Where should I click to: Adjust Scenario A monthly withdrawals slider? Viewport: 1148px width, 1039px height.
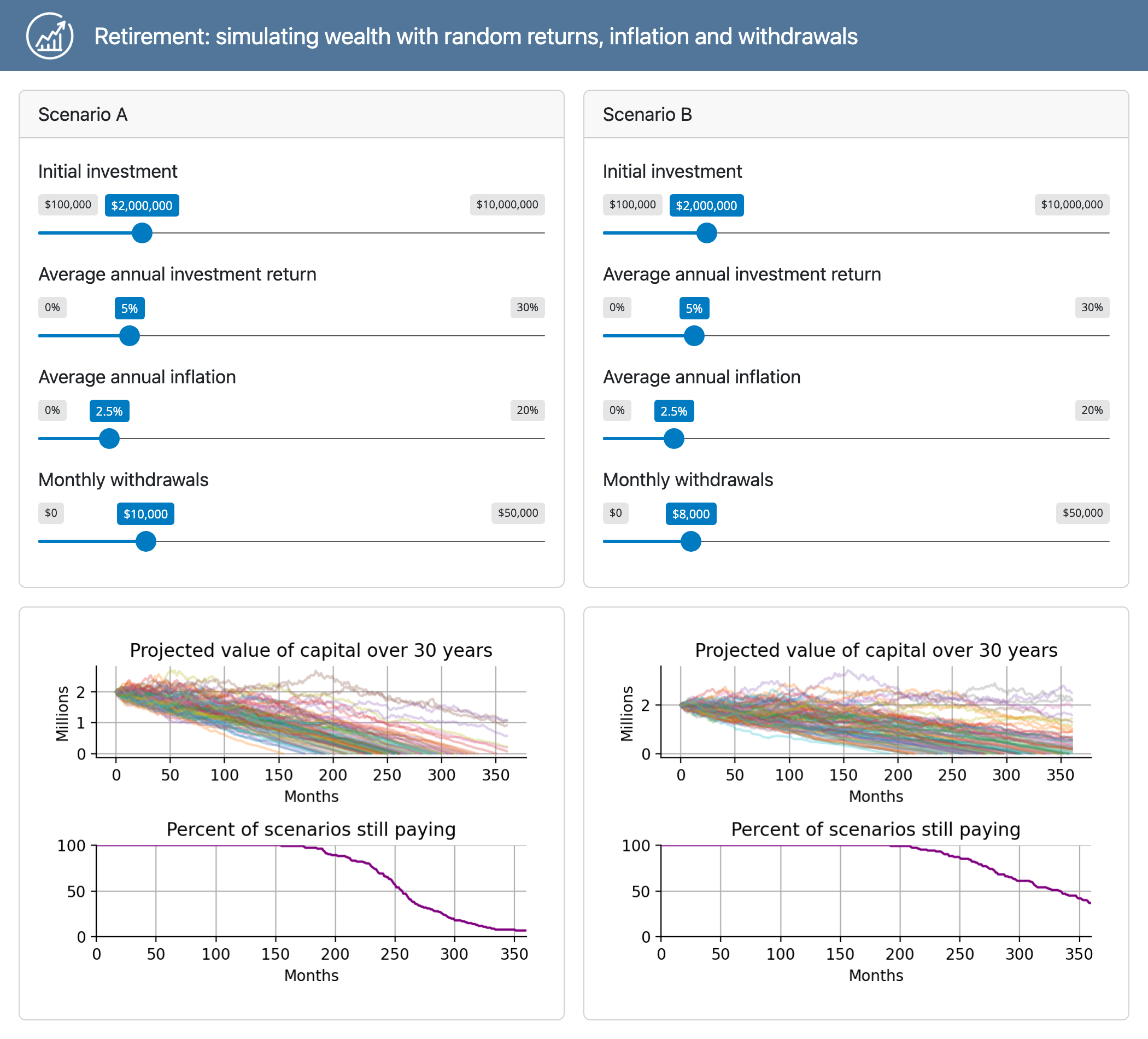(x=147, y=542)
